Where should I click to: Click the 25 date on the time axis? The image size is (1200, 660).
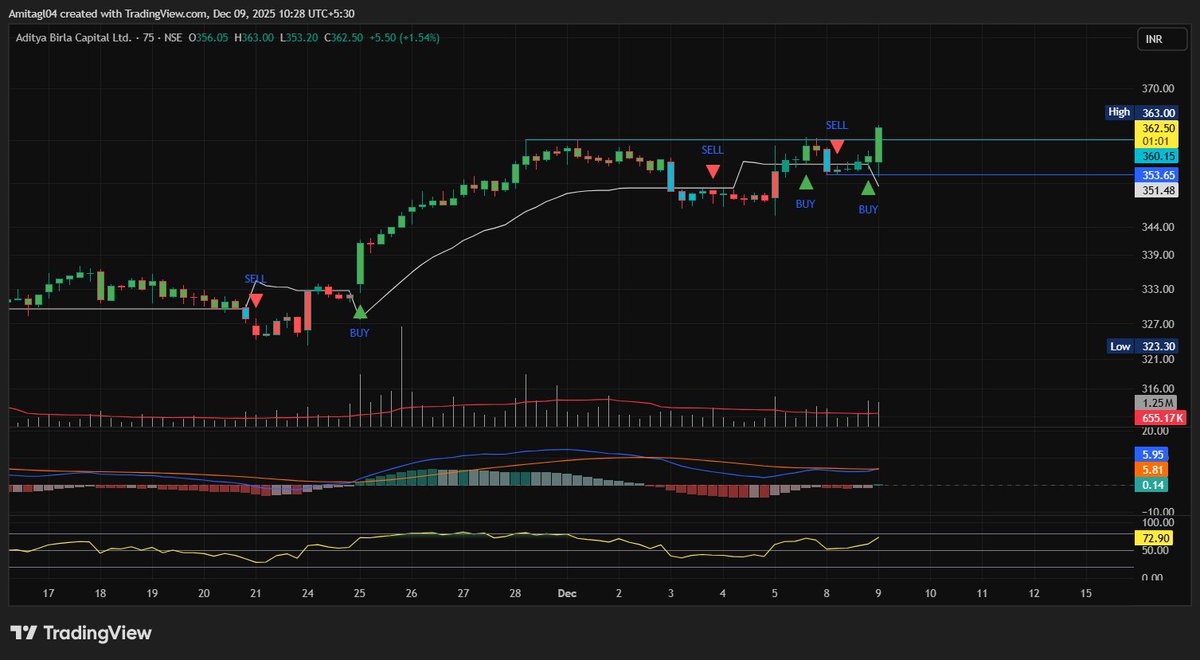pyautogui.click(x=360, y=593)
